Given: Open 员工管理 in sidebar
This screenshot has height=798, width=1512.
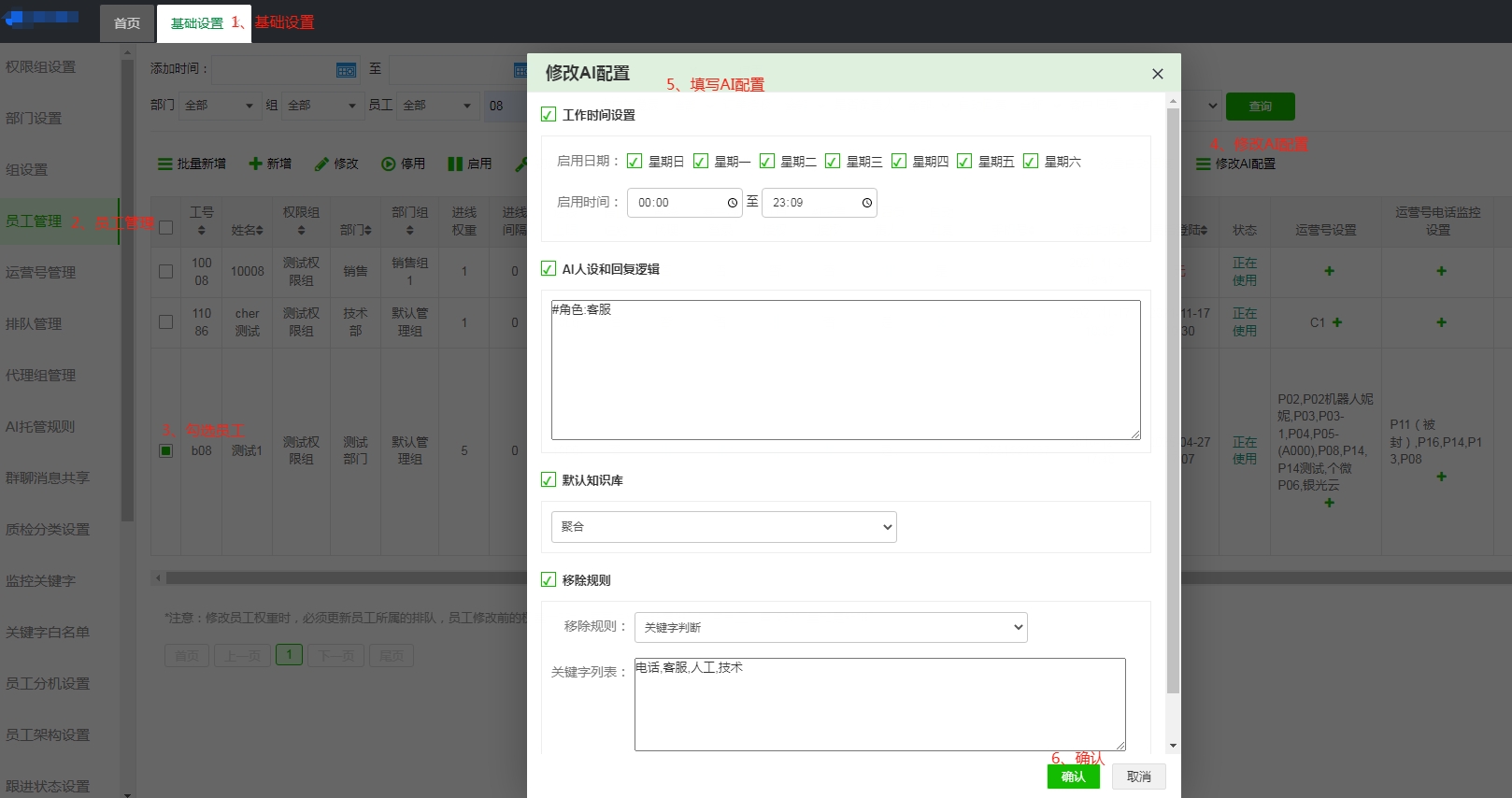Looking at the screenshot, I should point(34,221).
